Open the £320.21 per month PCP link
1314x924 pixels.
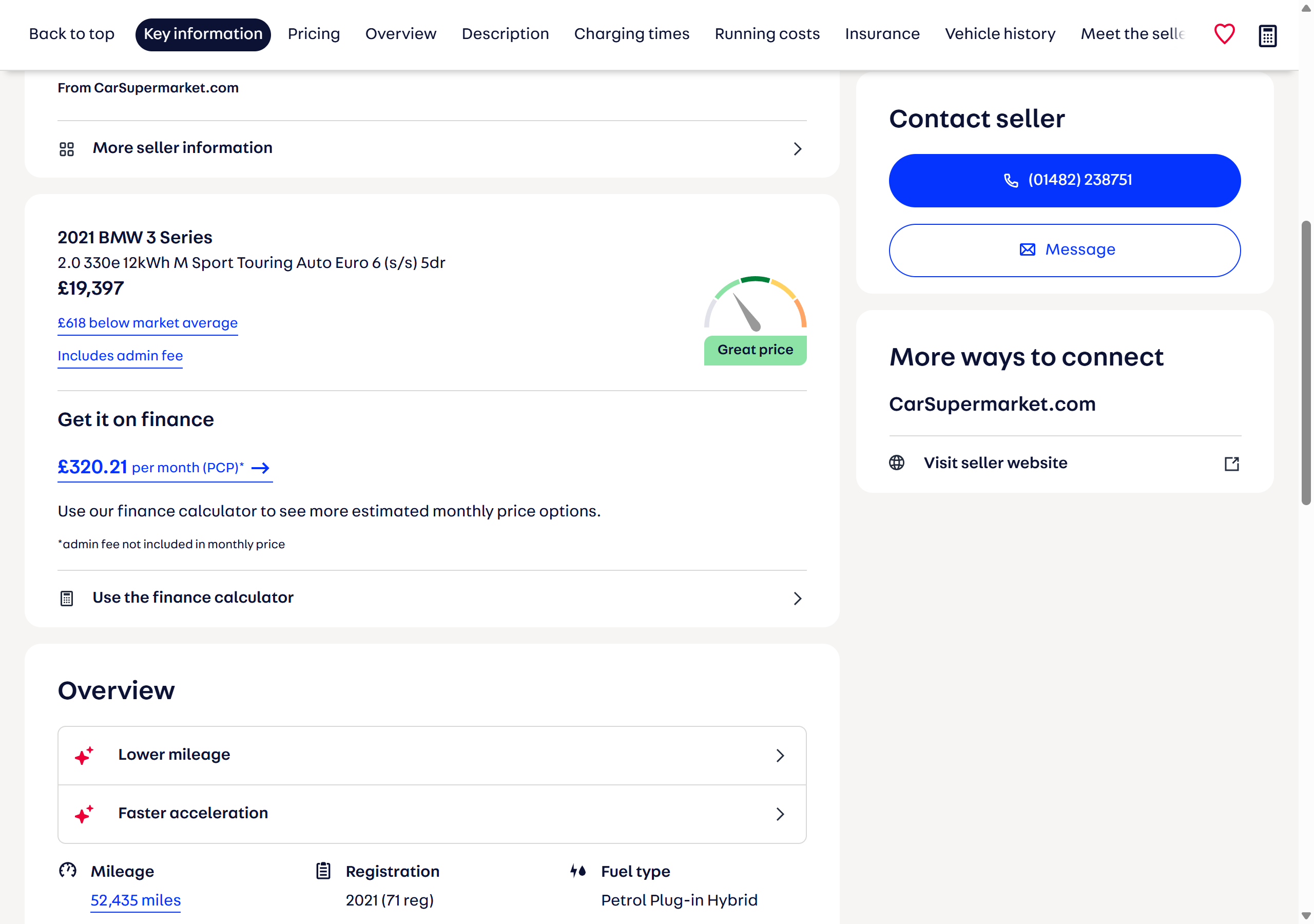(165, 468)
